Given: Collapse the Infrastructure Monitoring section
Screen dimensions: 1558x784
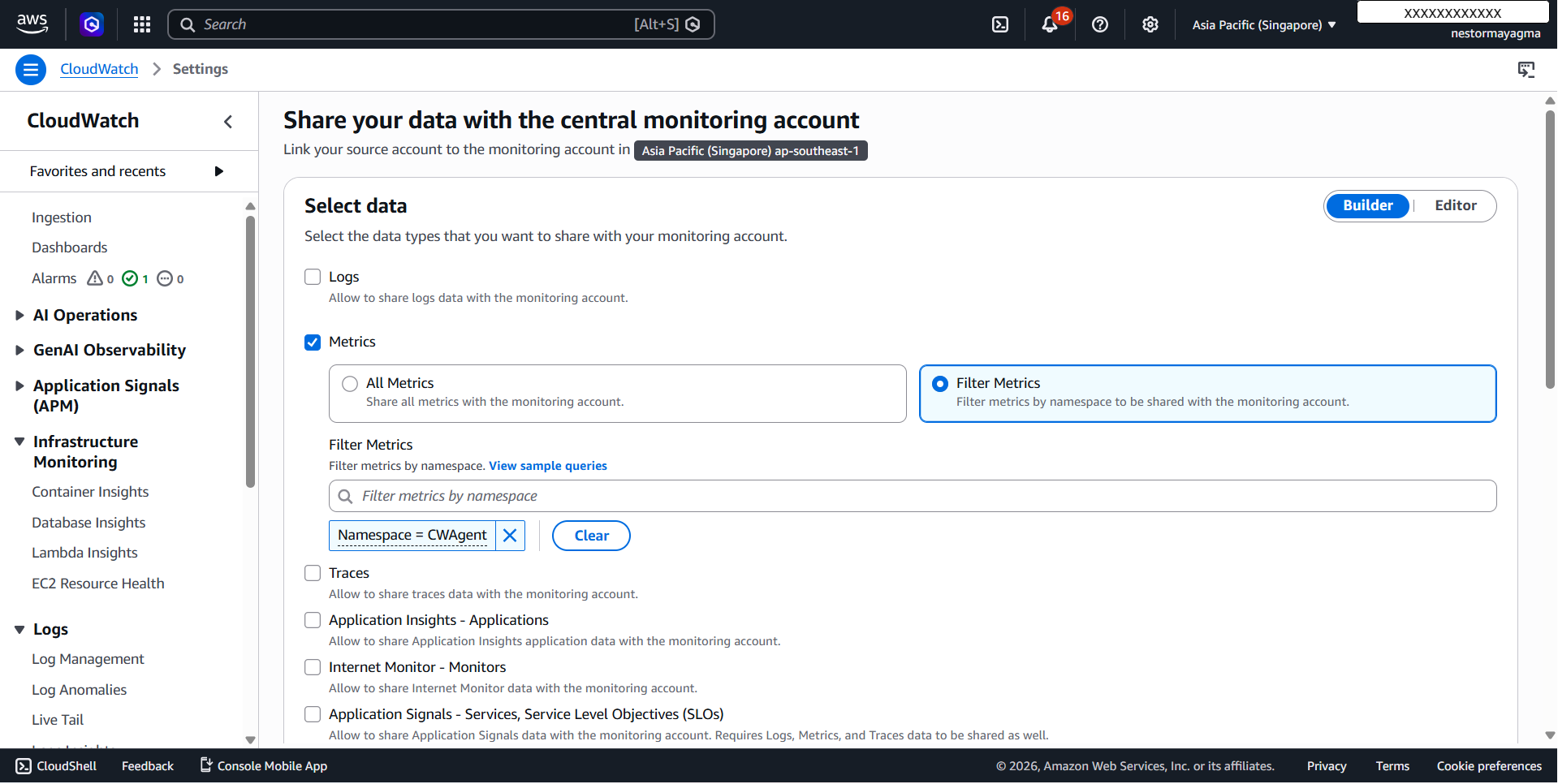Looking at the screenshot, I should [x=19, y=442].
